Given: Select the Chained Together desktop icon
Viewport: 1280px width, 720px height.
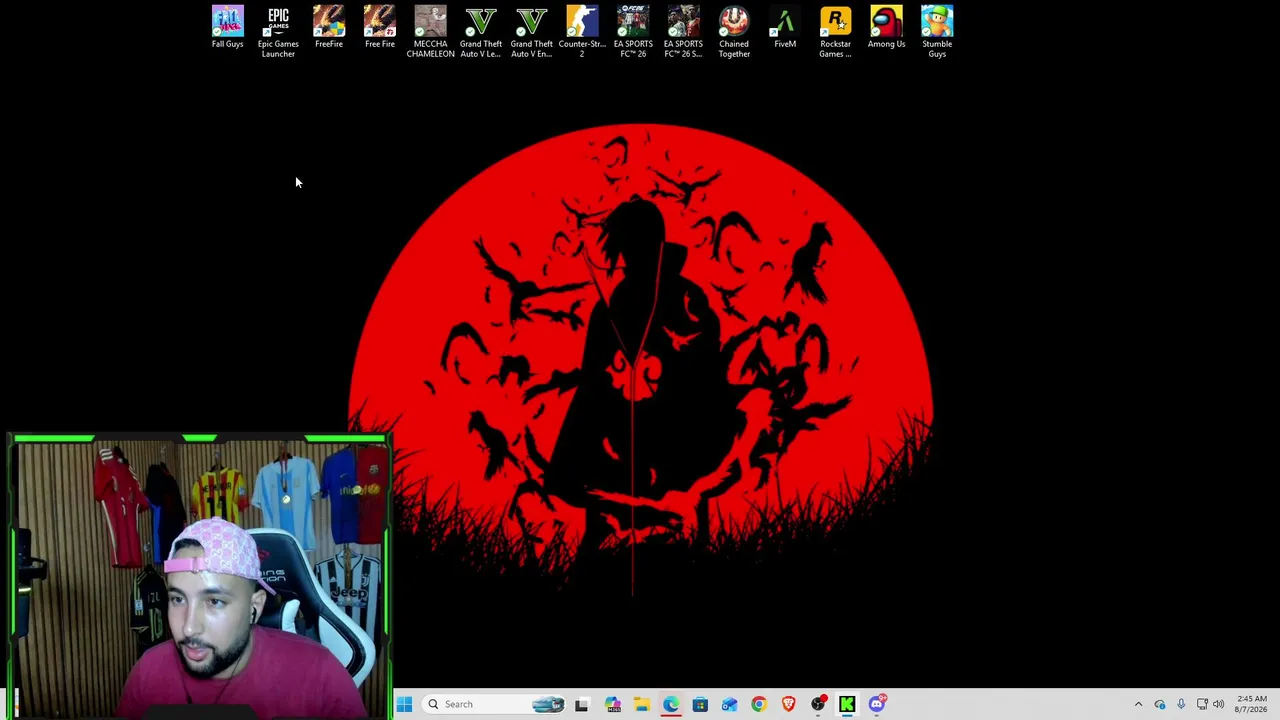Looking at the screenshot, I should click(734, 32).
